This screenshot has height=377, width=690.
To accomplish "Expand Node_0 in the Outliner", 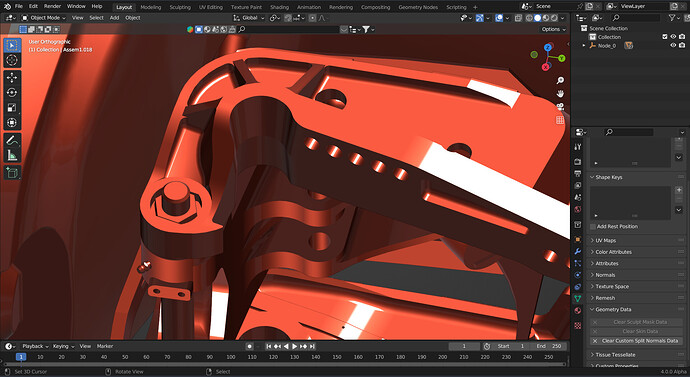I will click(584, 45).
